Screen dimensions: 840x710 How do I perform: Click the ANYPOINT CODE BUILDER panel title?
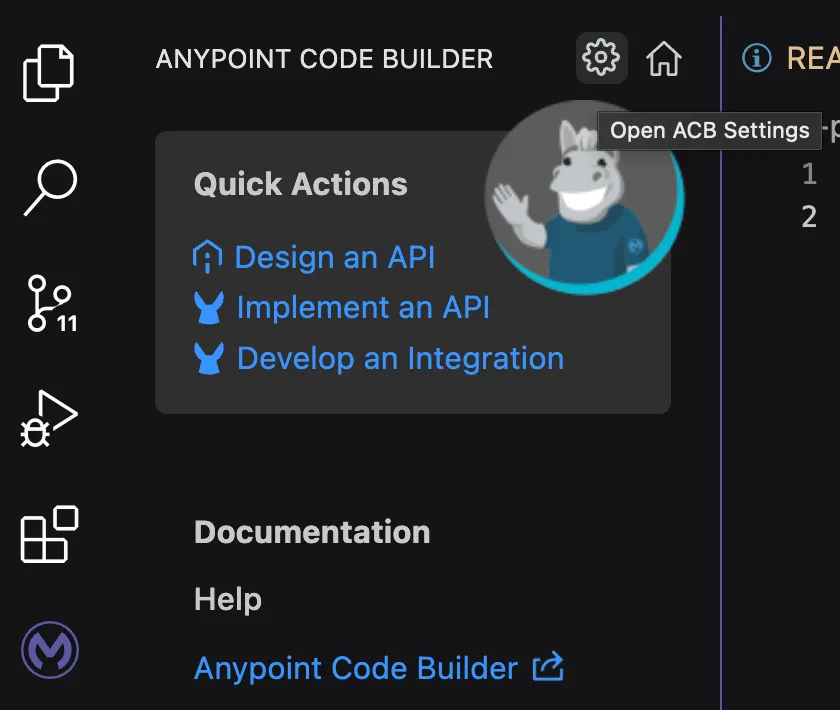click(x=324, y=59)
